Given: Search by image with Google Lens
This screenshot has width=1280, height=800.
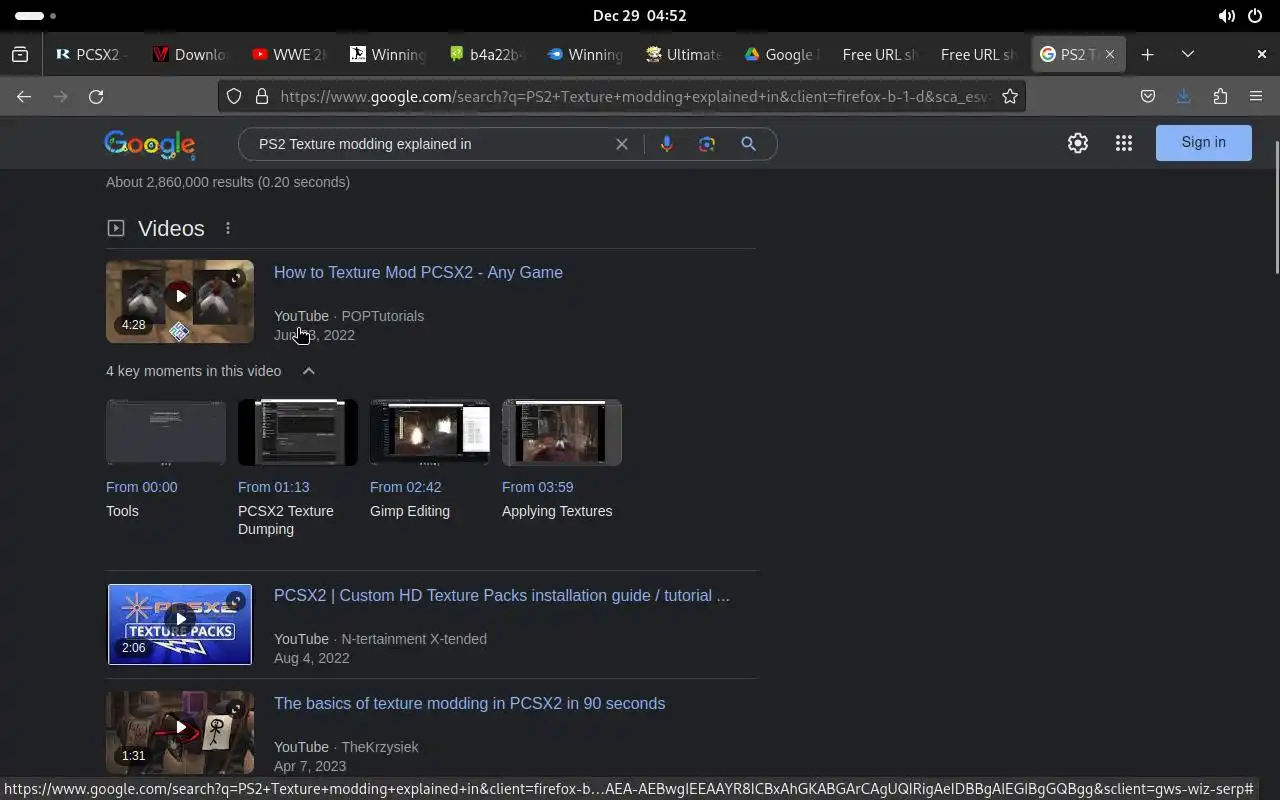Looking at the screenshot, I should point(707,144).
